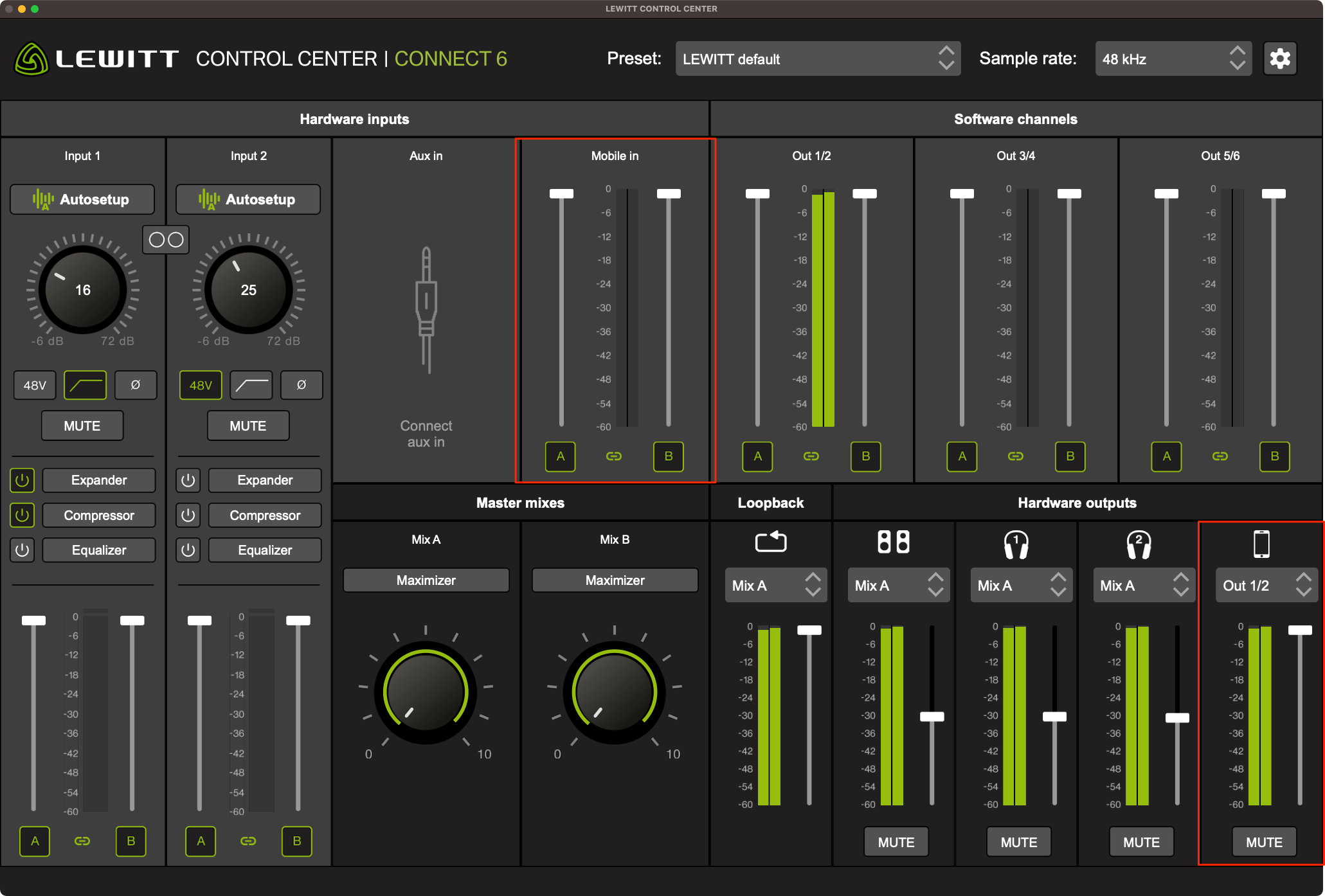
Task: Open Mix B Maximizer
Action: [615, 580]
